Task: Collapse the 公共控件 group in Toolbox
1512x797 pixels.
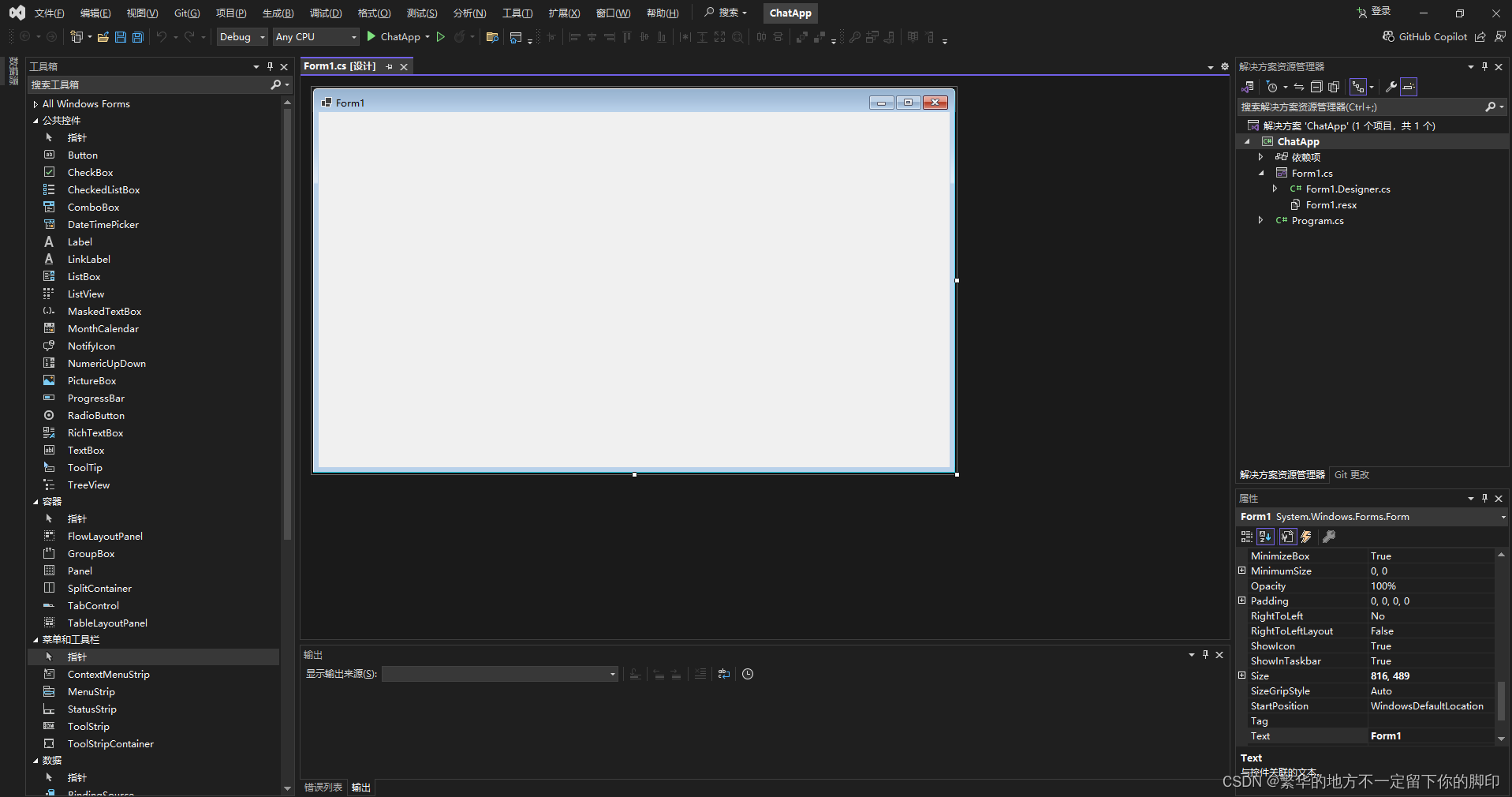Action: pos(35,121)
